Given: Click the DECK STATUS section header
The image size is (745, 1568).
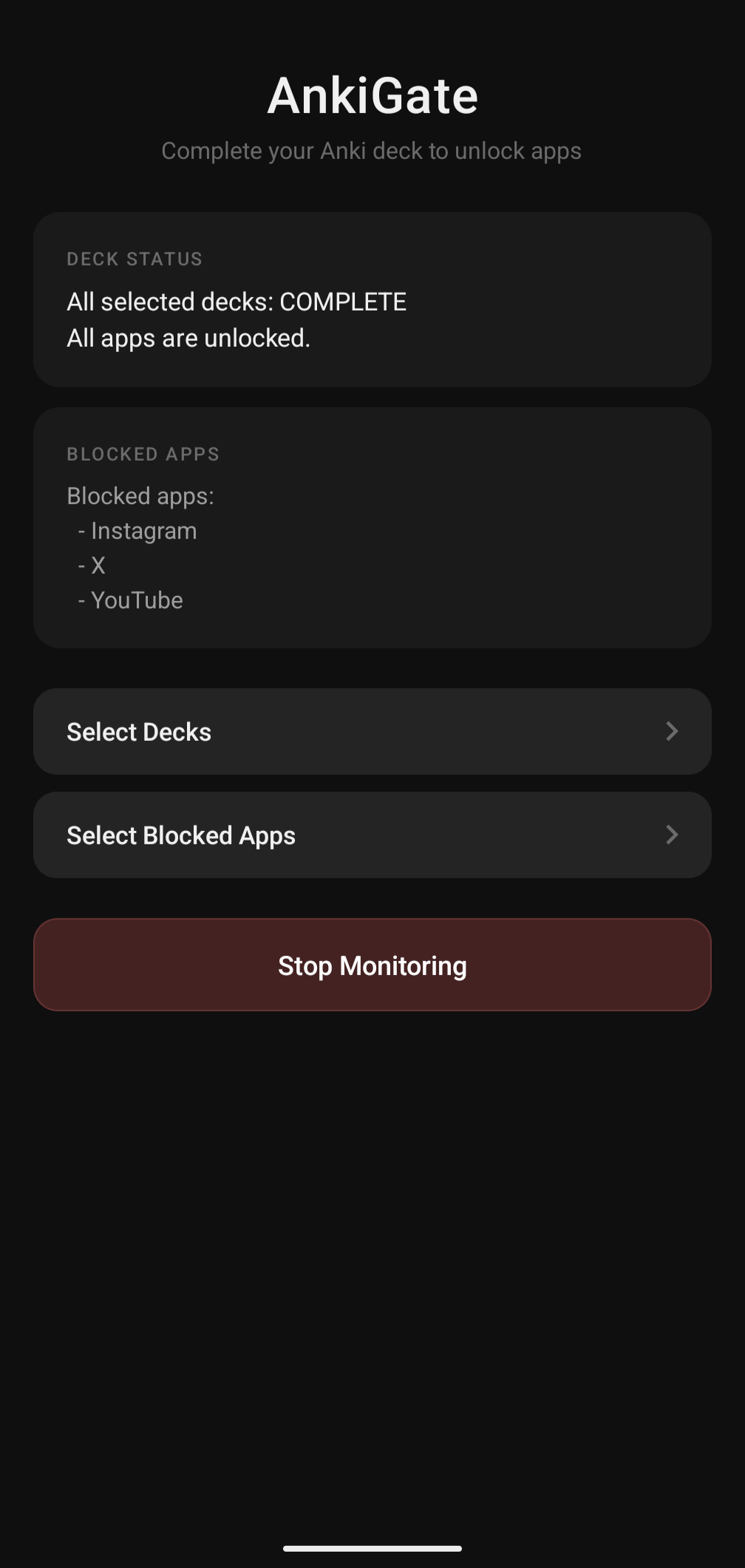Looking at the screenshot, I should [x=134, y=259].
